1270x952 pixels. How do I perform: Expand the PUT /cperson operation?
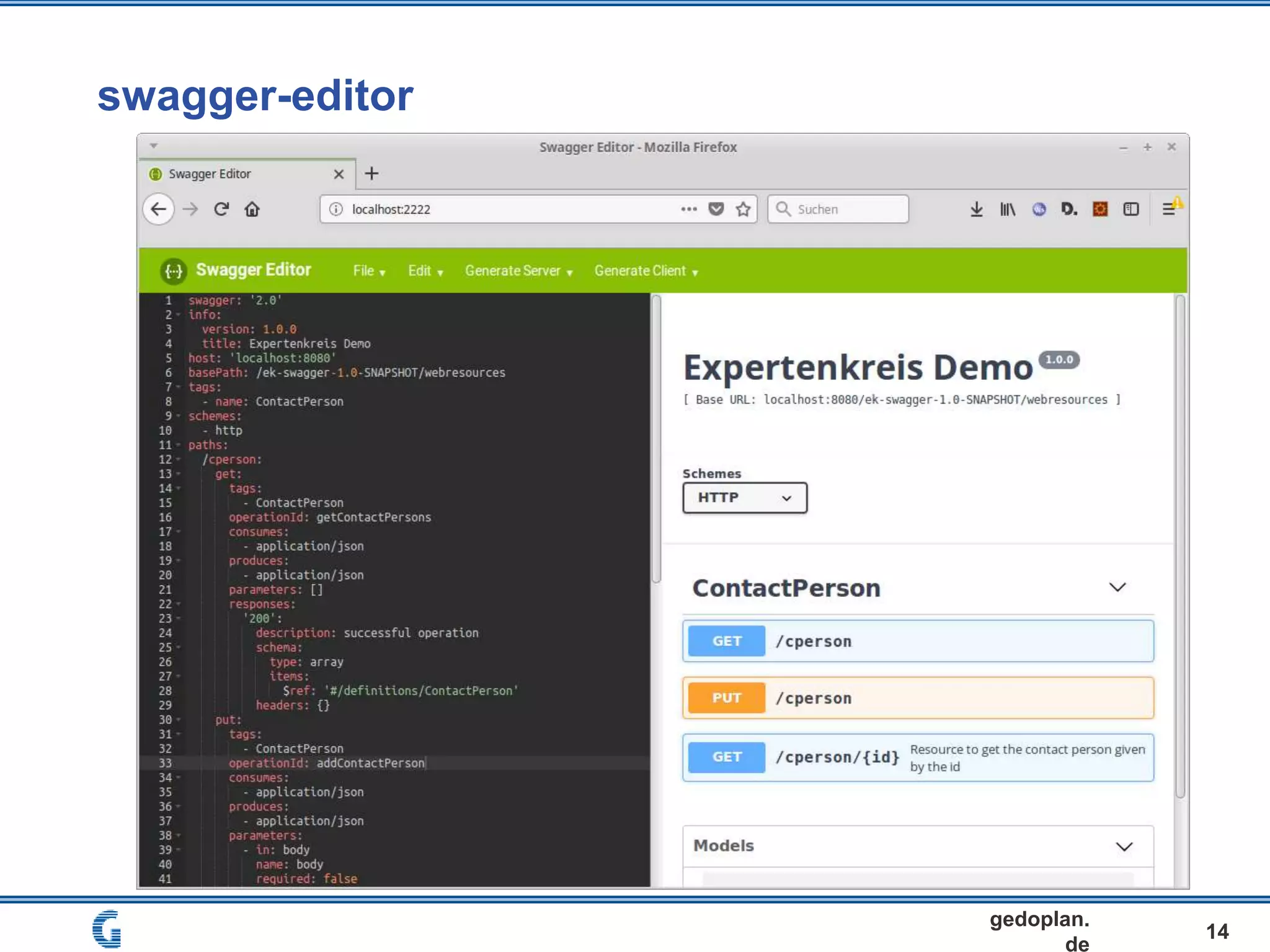(918, 698)
